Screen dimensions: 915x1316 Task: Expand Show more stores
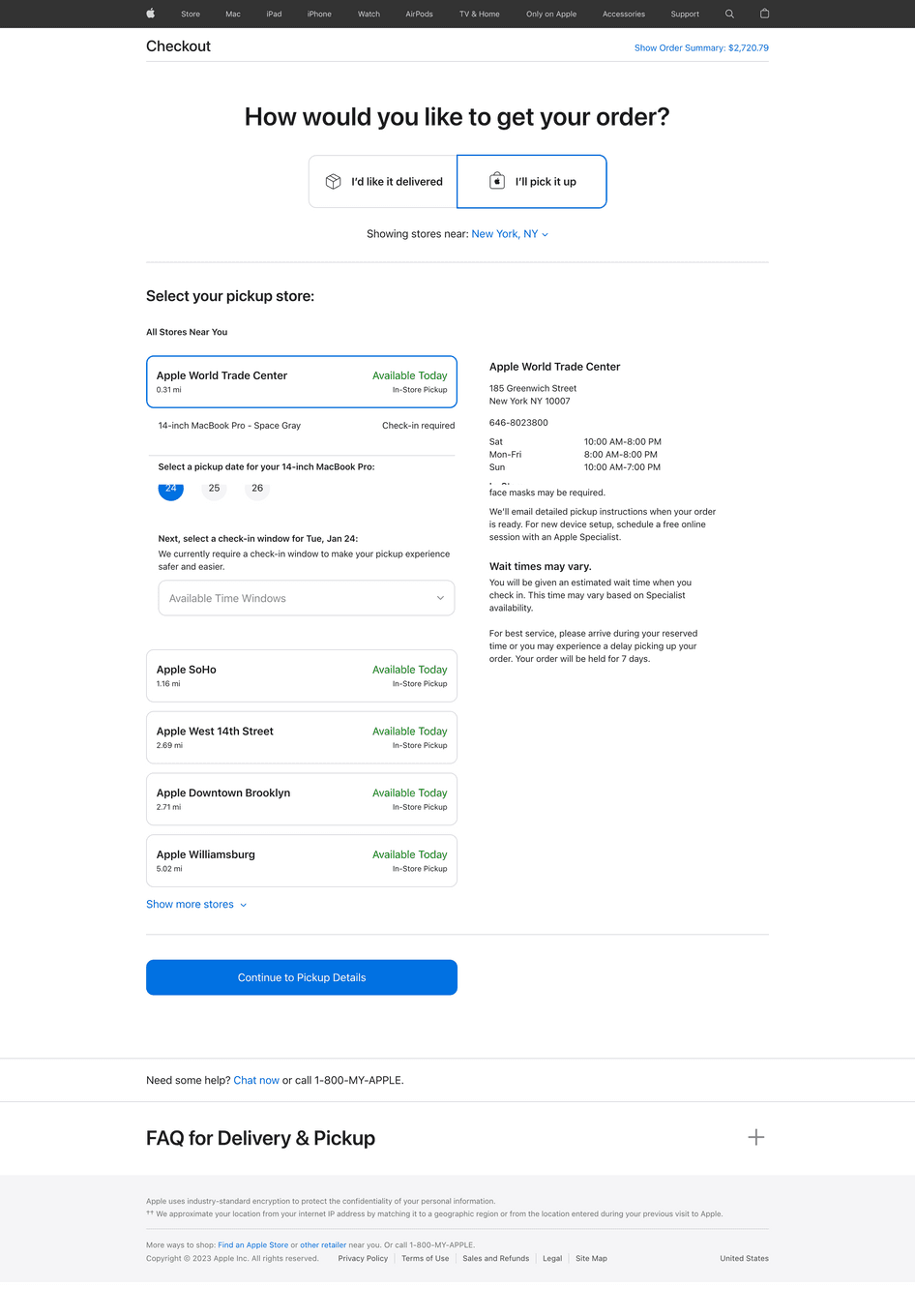coord(196,905)
